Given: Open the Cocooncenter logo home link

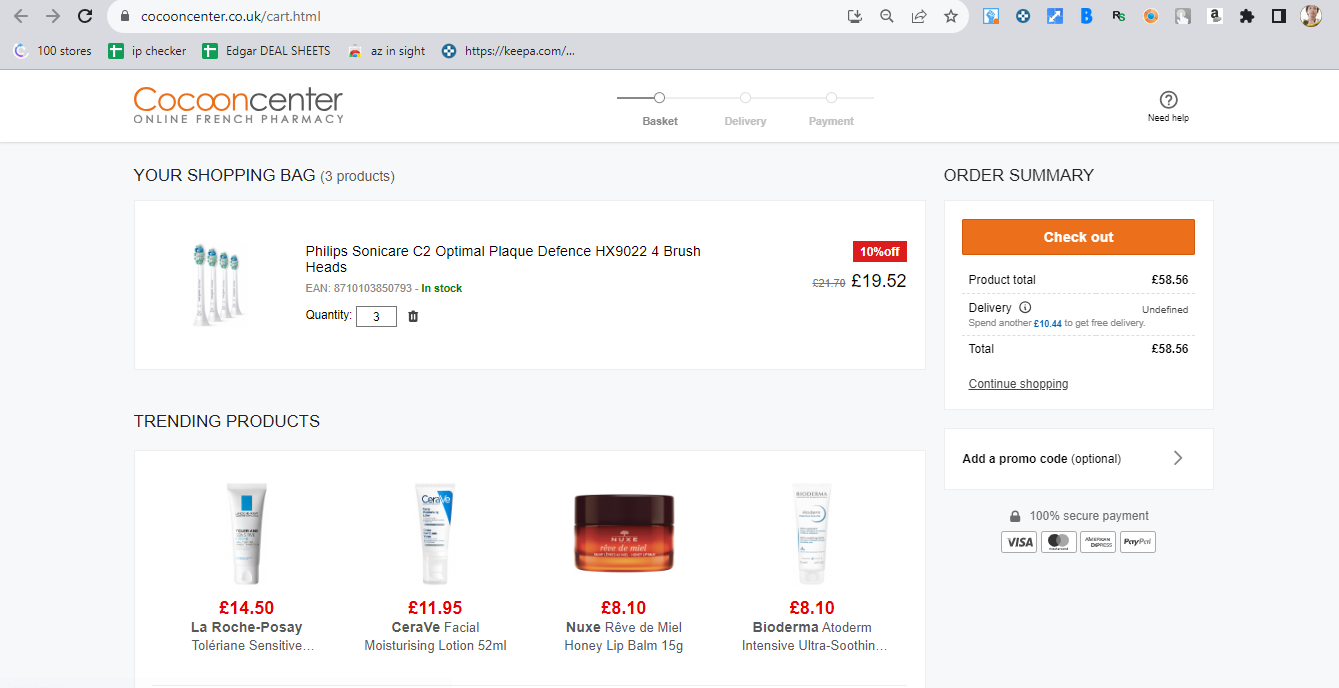Looking at the screenshot, I should coord(238,105).
